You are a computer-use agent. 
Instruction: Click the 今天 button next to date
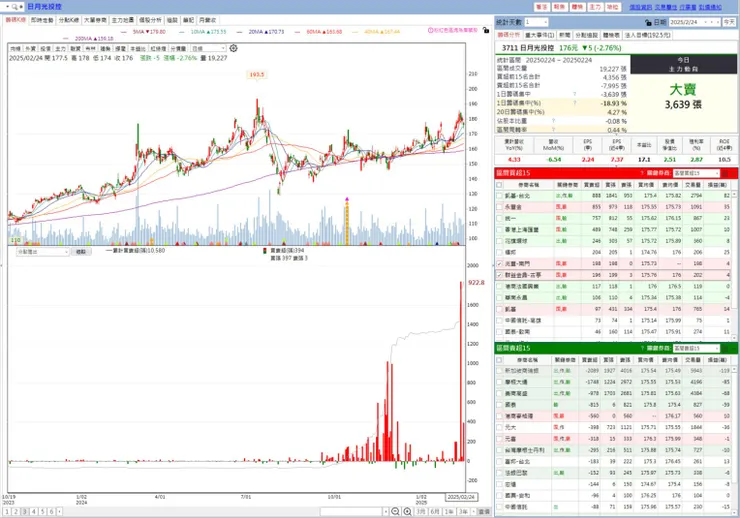click(x=729, y=22)
